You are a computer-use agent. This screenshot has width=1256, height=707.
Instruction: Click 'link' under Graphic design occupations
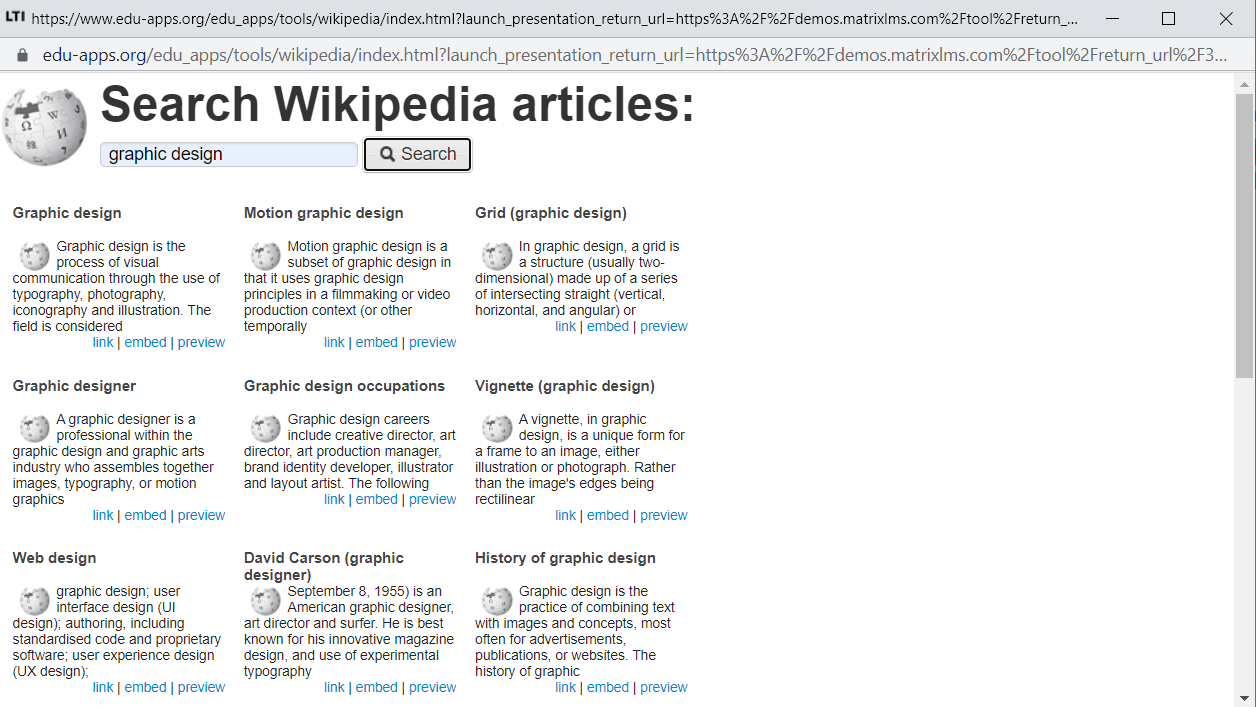click(334, 499)
